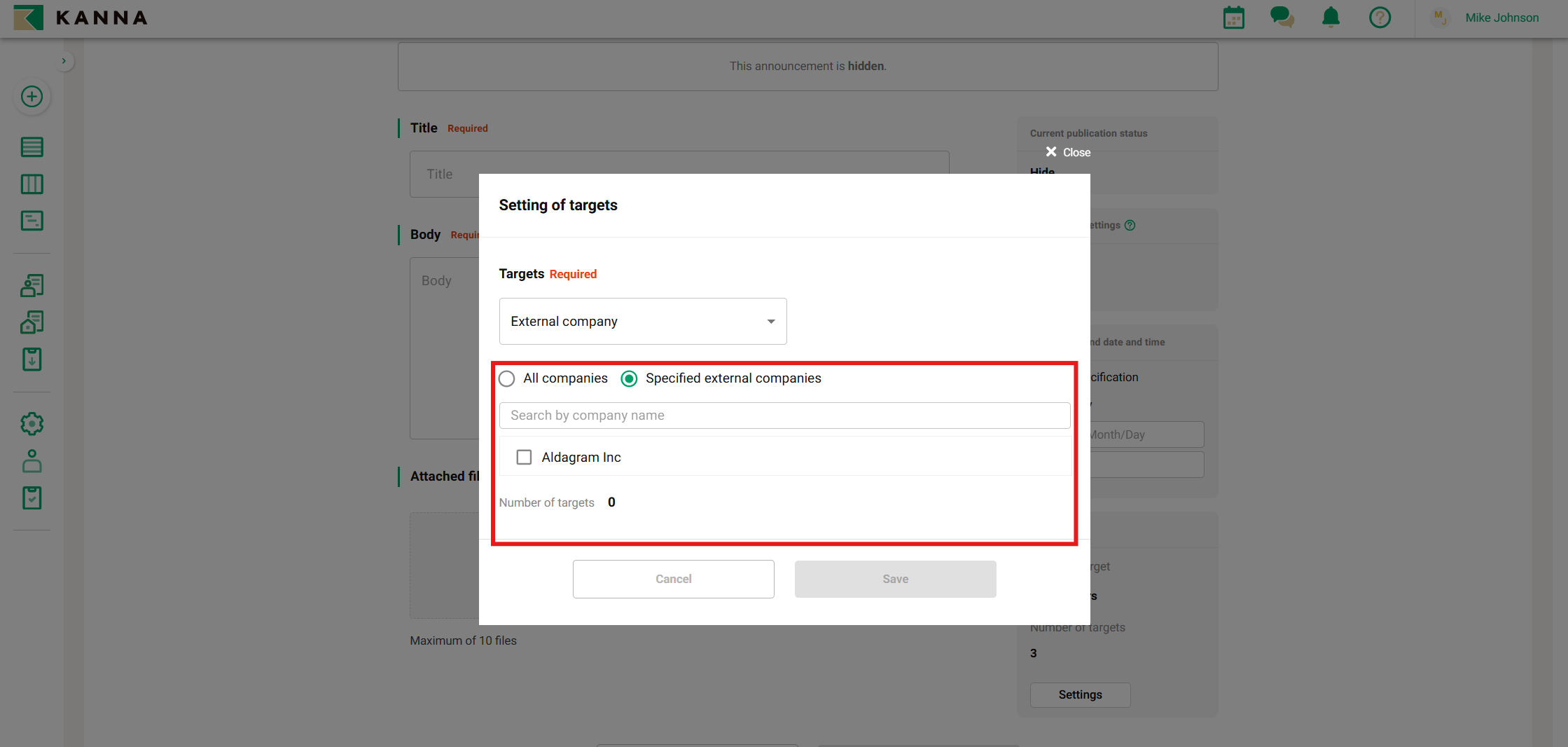Close the Setting of targets dialog

coord(1067,152)
